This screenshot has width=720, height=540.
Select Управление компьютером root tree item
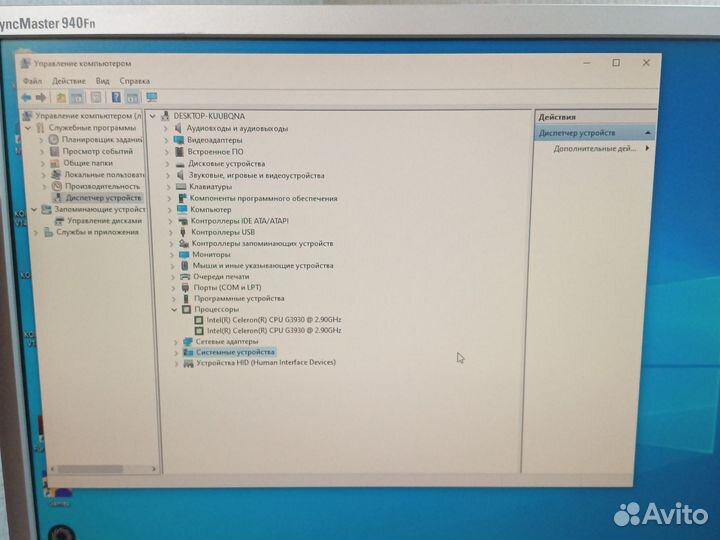pos(88,116)
